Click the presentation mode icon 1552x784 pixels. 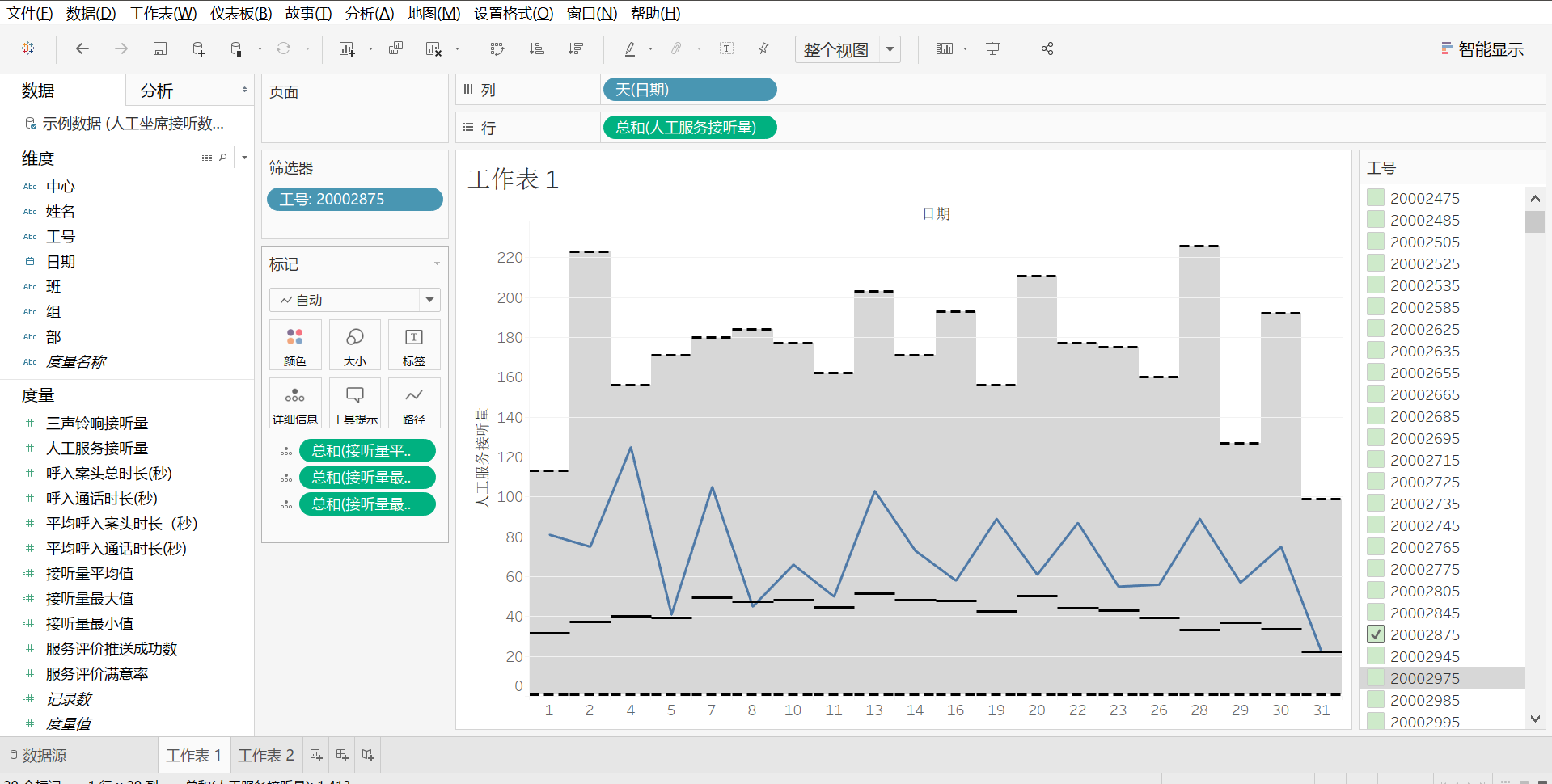pyautogui.click(x=992, y=48)
